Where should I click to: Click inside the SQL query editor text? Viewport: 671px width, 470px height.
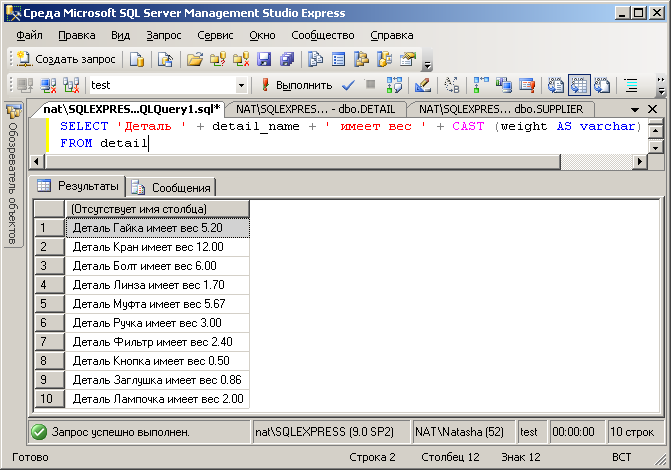[347, 135]
